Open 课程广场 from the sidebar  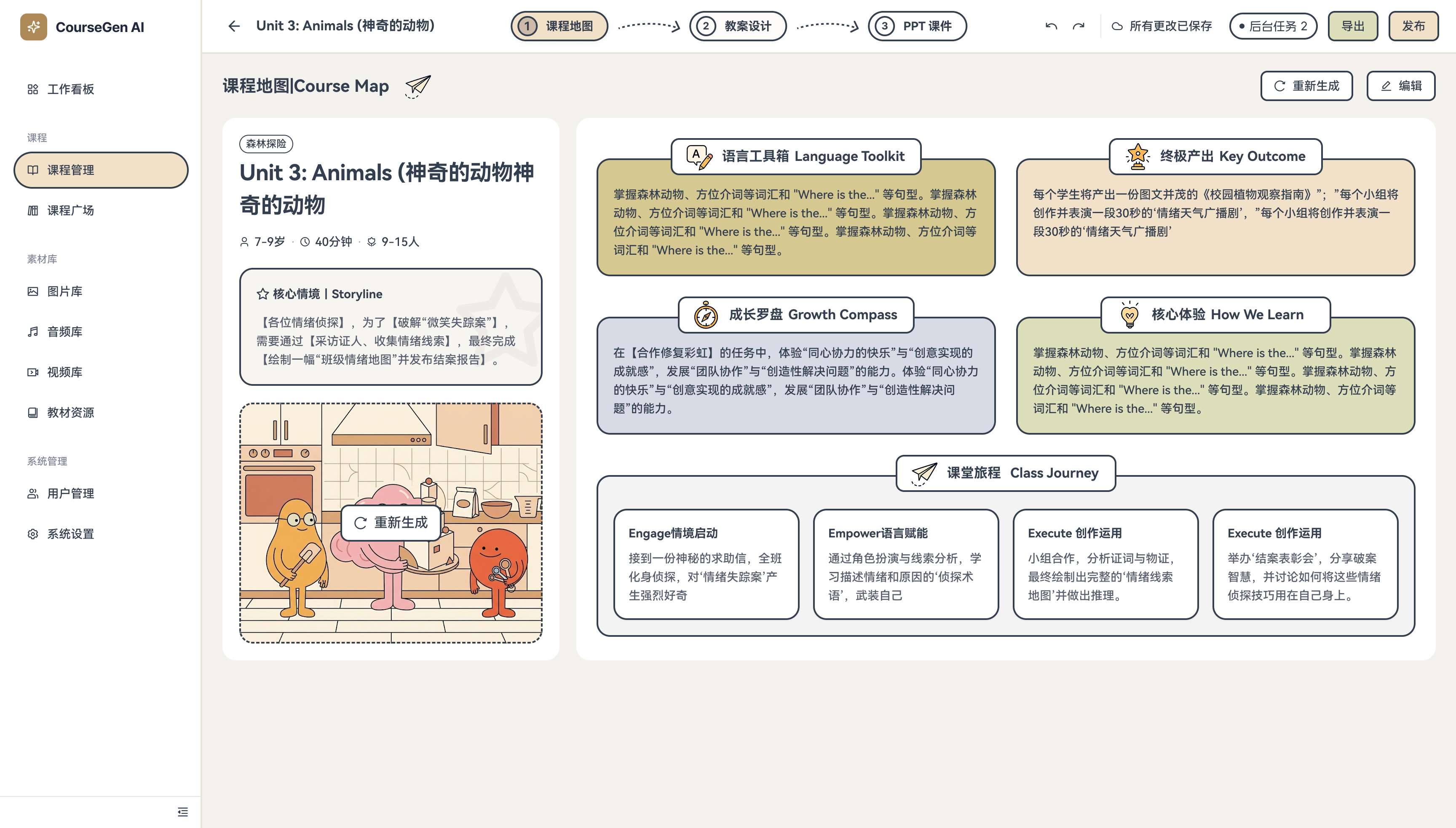tap(101, 211)
